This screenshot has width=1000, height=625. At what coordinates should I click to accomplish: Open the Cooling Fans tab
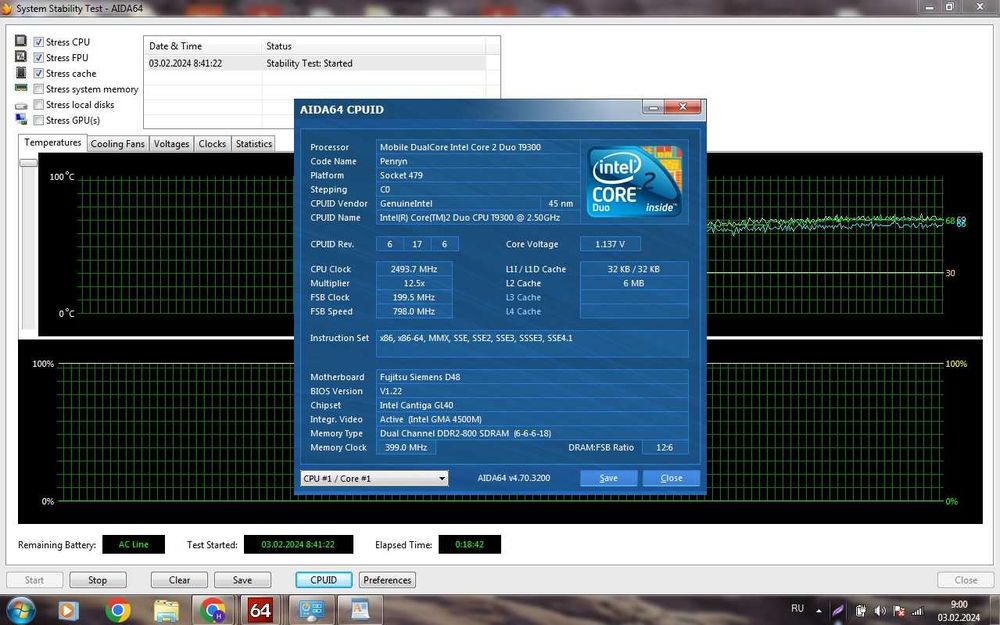pyautogui.click(x=117, y=144)
